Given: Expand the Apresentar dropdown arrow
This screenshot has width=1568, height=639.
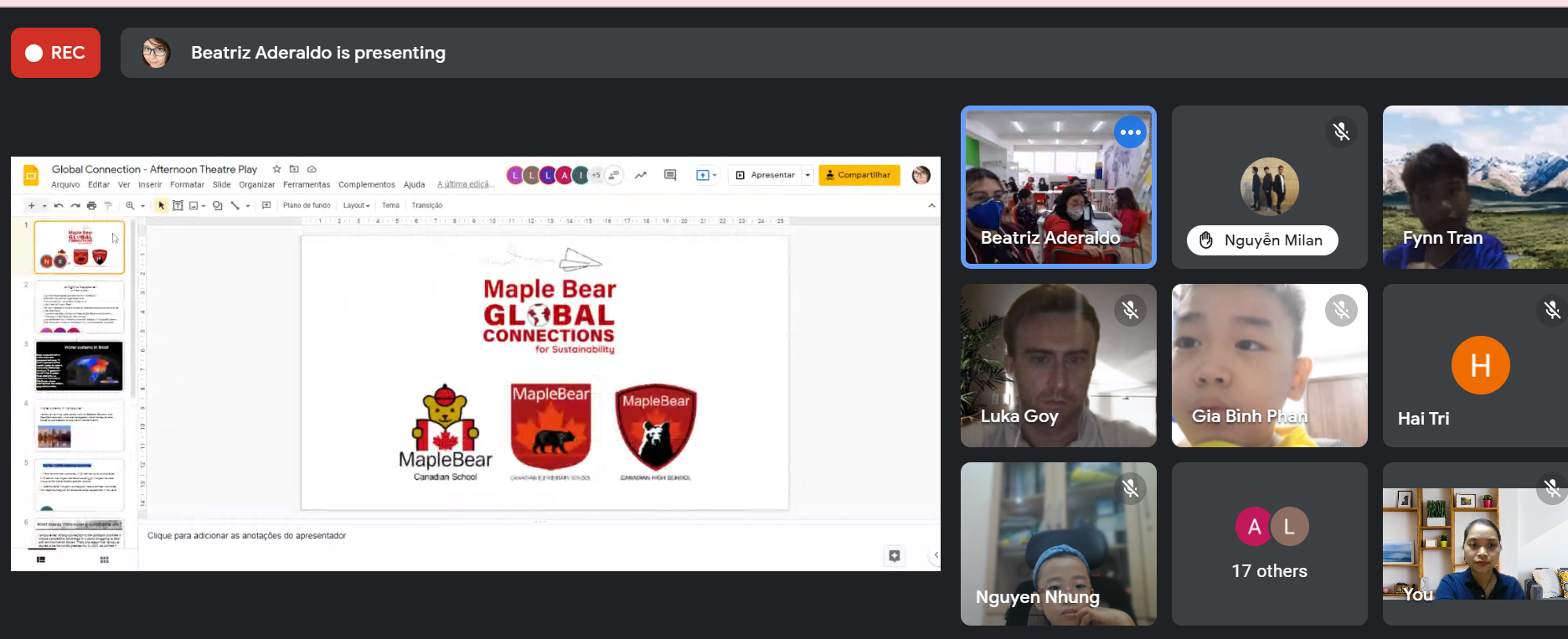Looking at the screenshot, I should click(807, 175).
